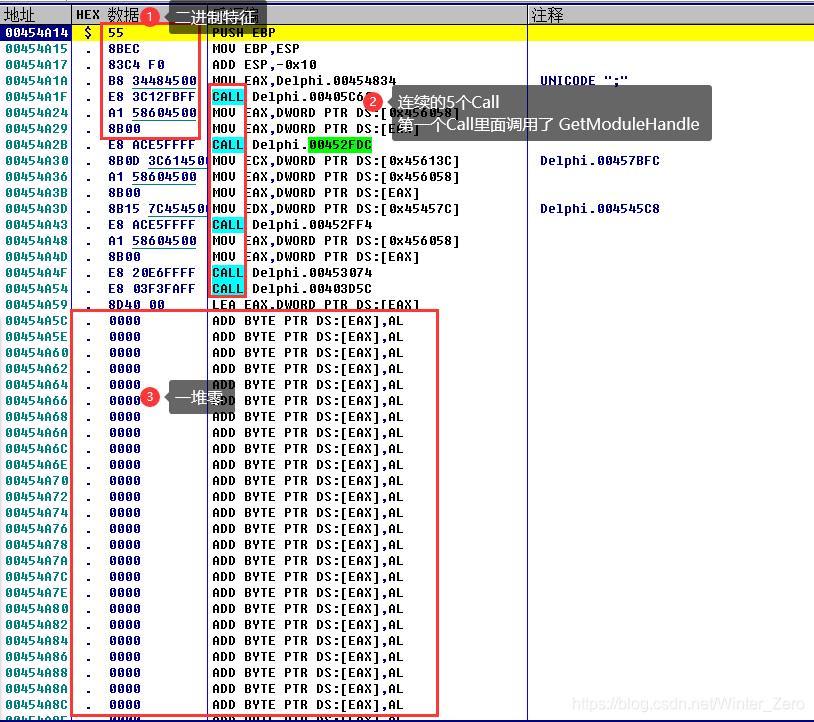The height and width of the screenshot is (722, 814).
Task: Select hex bytes 8D40 00
Action: click(136, 305)
